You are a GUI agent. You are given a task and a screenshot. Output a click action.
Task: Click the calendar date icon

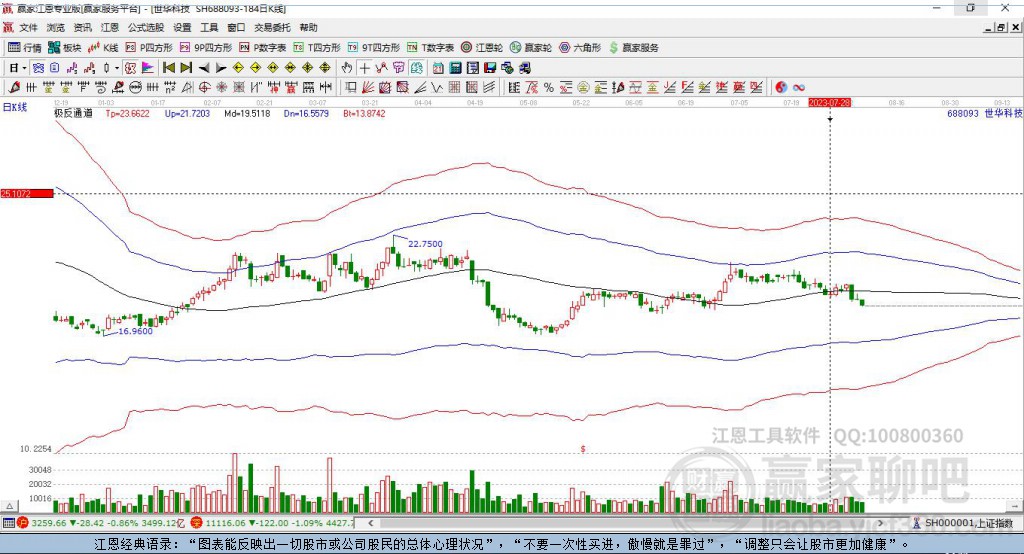438,68
